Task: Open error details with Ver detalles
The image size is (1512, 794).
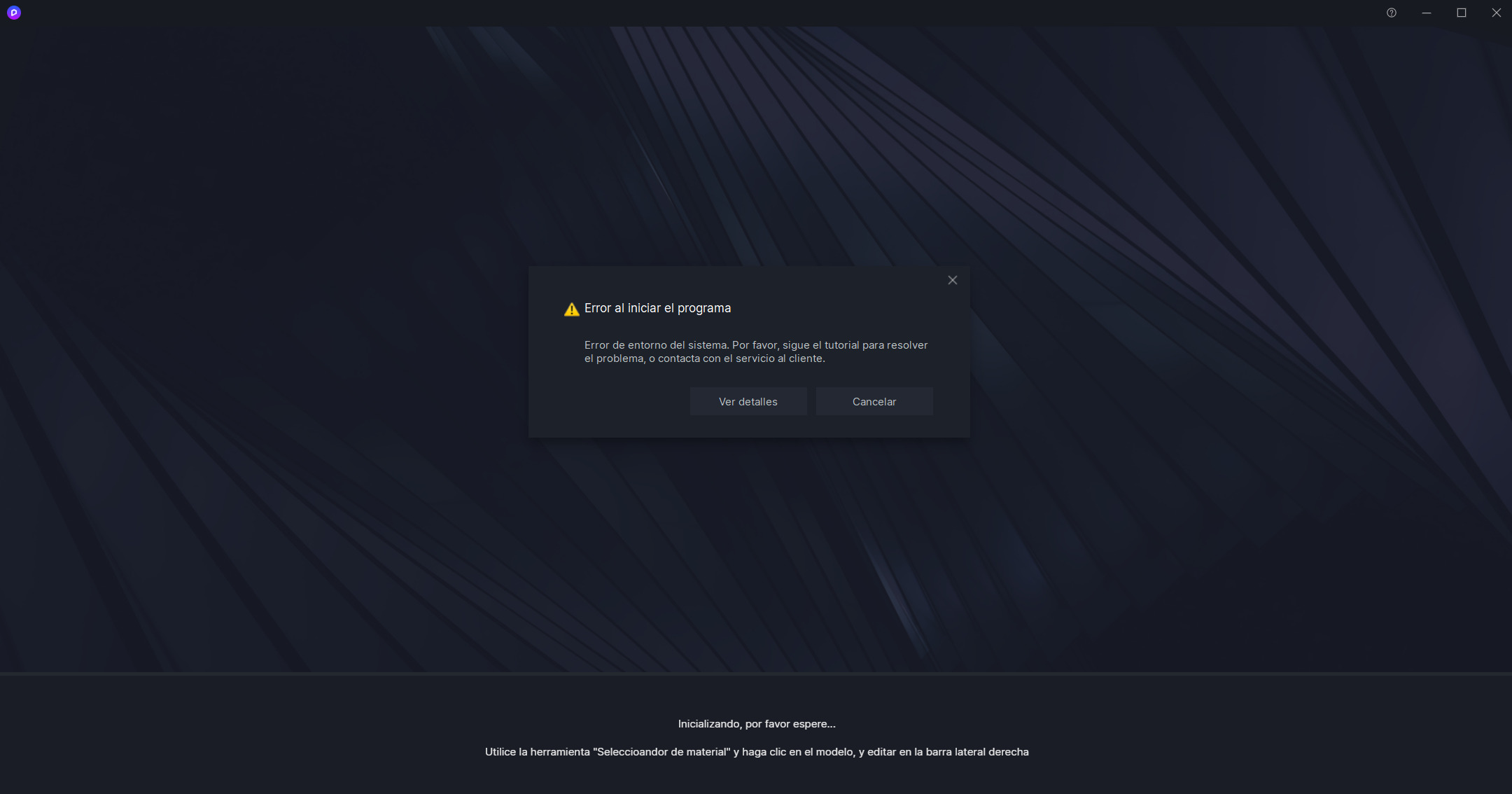Action: 748,401
